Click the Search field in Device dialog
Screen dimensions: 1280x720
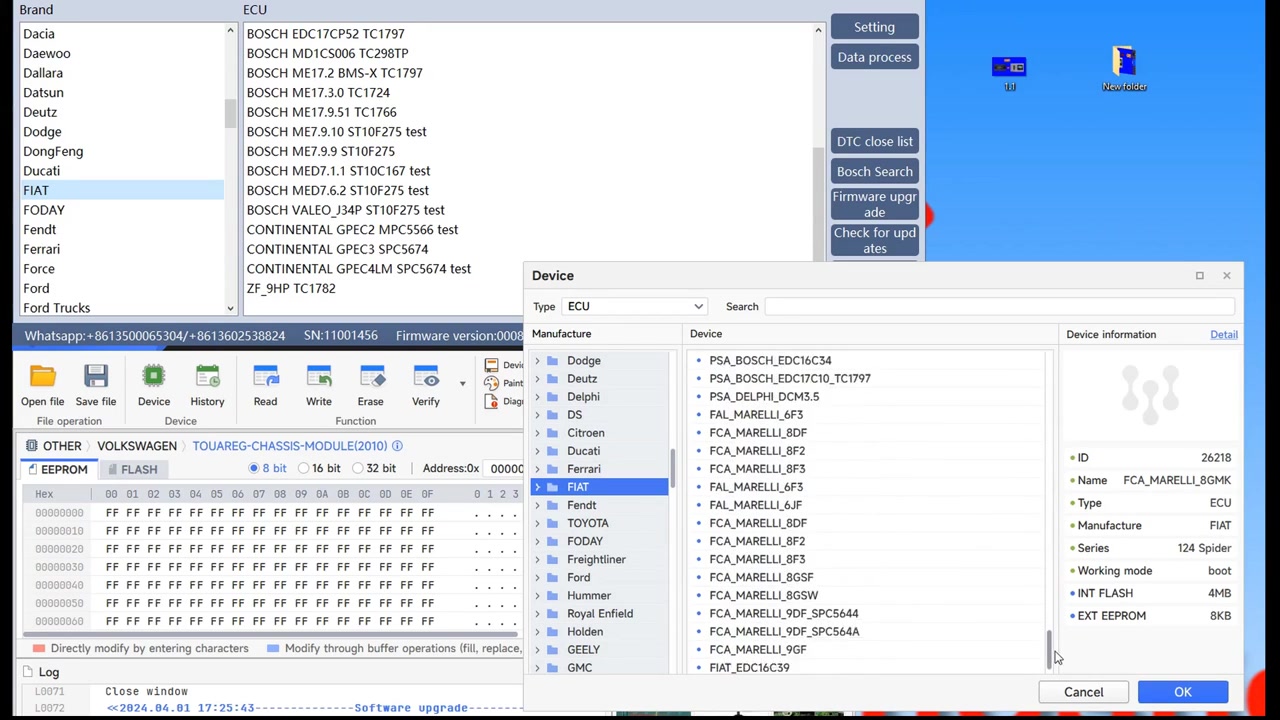coord(1000,306)
